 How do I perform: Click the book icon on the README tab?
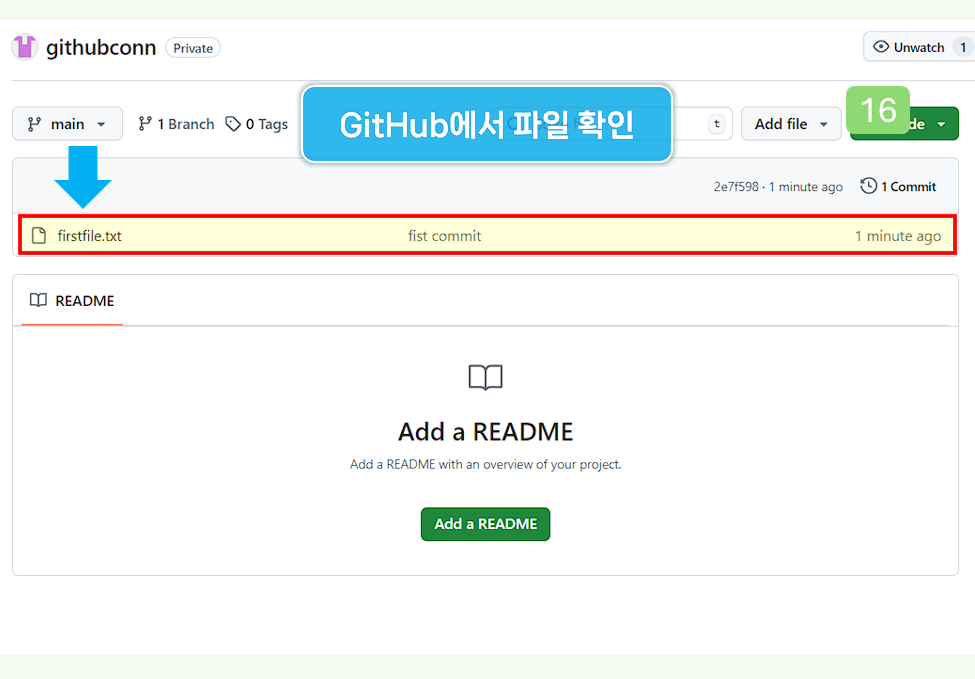pos(39,300)
